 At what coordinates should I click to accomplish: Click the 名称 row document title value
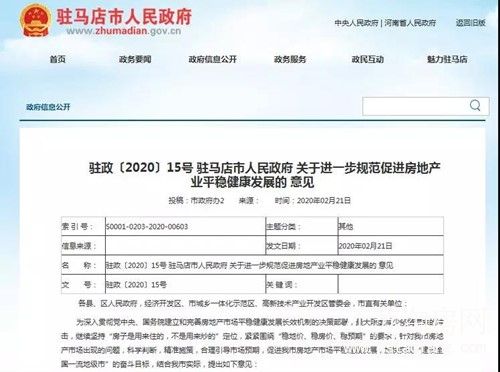249,265
